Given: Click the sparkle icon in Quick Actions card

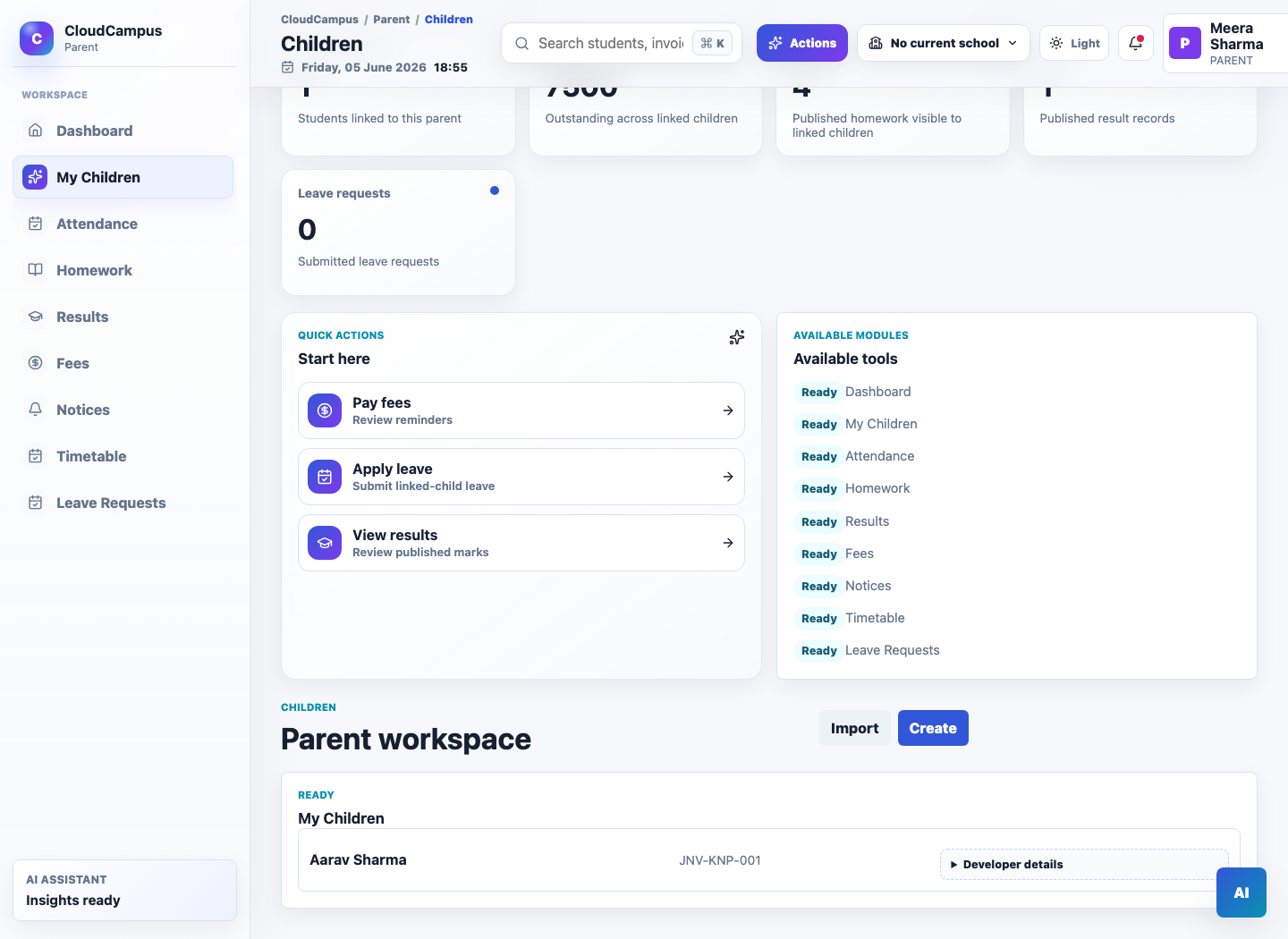Looking at the screenshot, I should tap(737, 337).
